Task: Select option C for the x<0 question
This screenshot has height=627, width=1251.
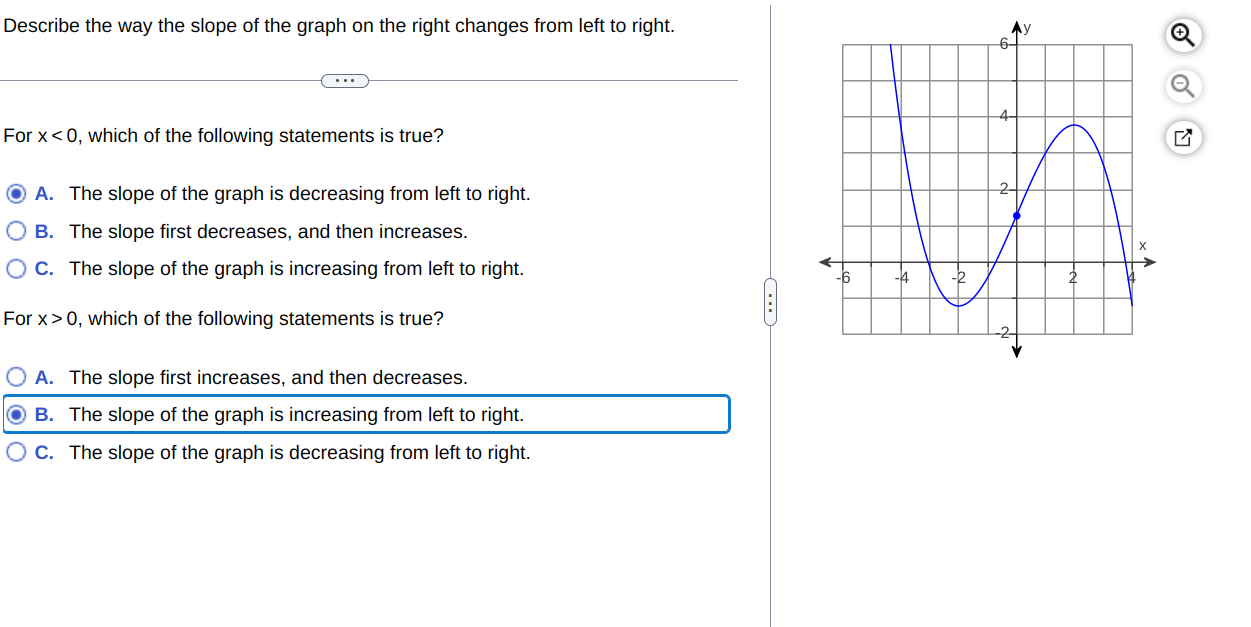Action: (x=15, y=268)
